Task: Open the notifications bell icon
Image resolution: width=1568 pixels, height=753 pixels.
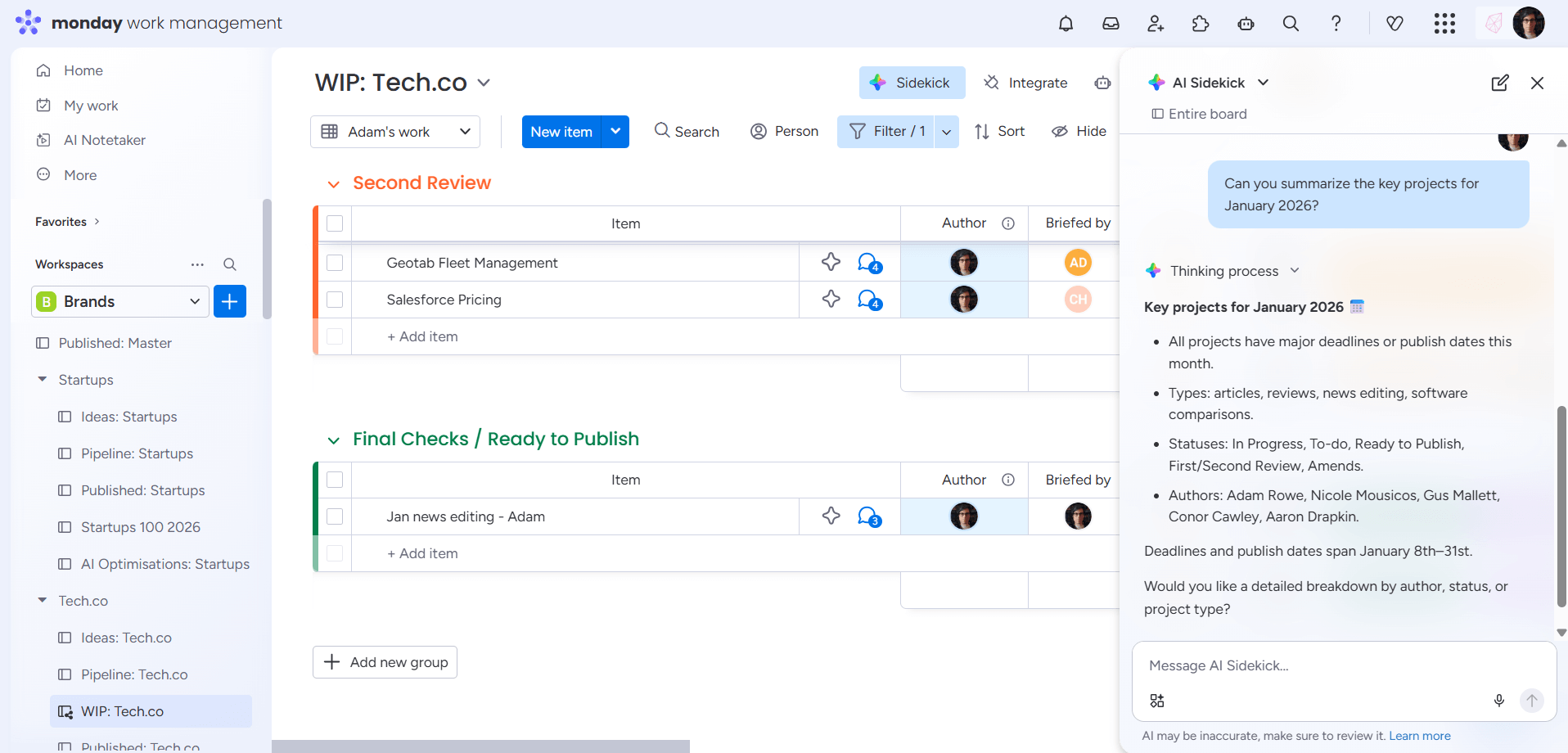Action: pyautogui.click(x=1066, y=24)
